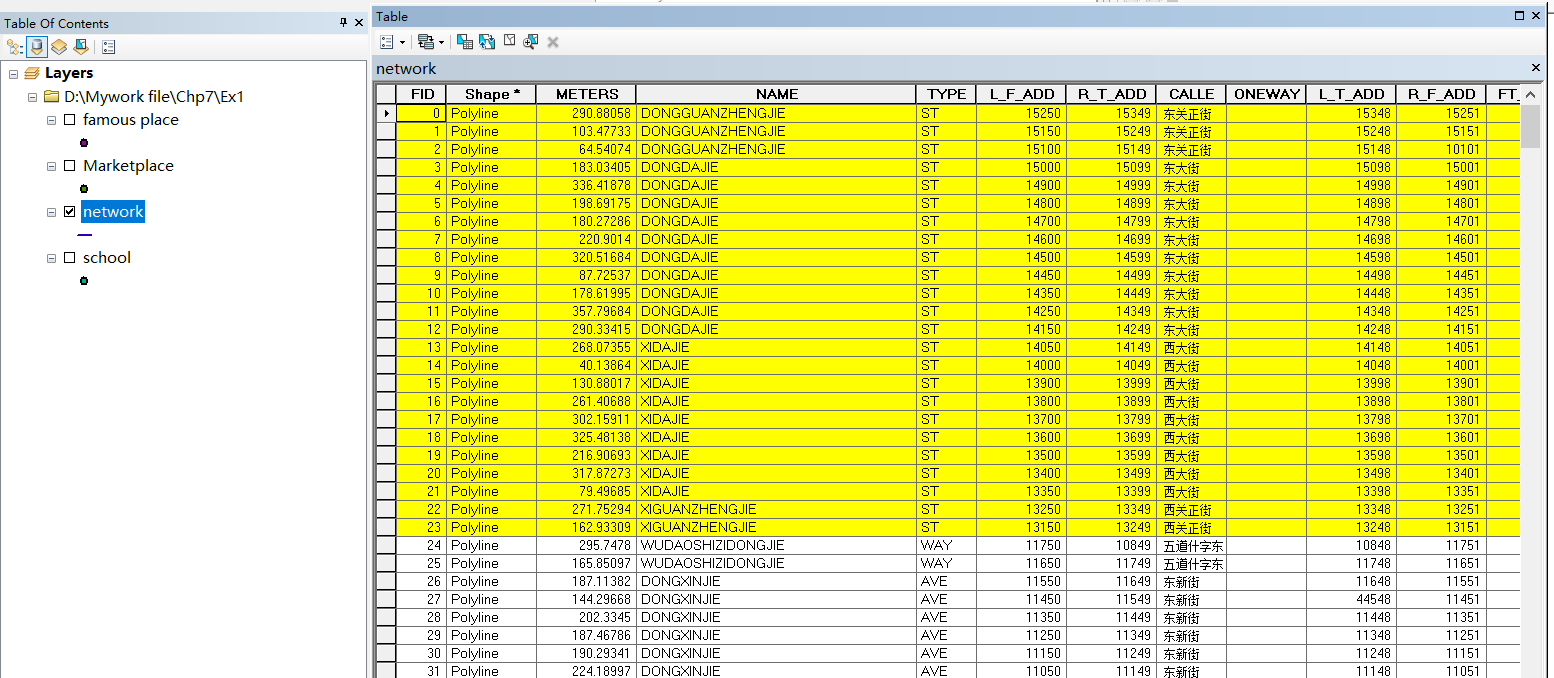Switch to List By Visibility view
Viewport: 1554px width, 678px height.
[59, 47]
